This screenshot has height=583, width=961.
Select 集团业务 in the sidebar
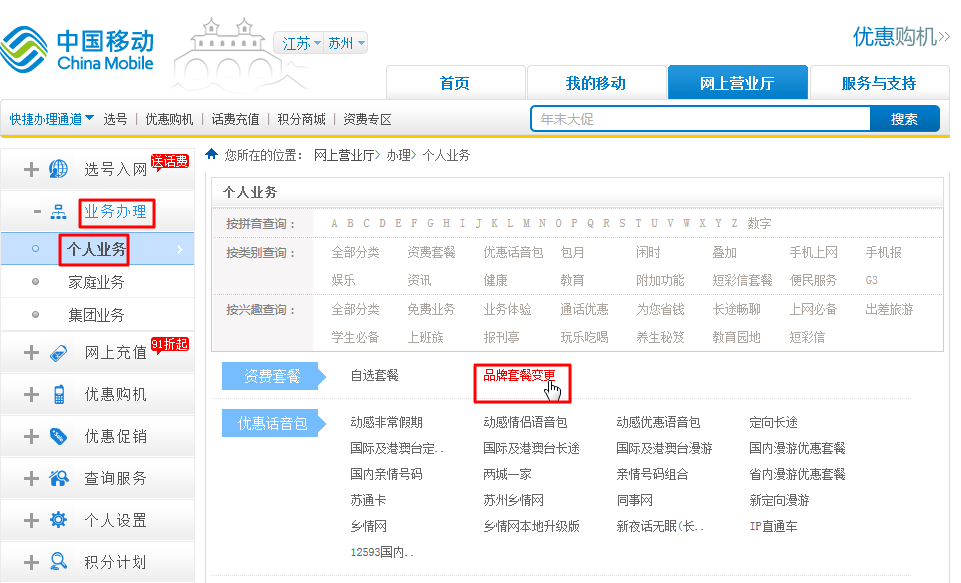point(97,314)
